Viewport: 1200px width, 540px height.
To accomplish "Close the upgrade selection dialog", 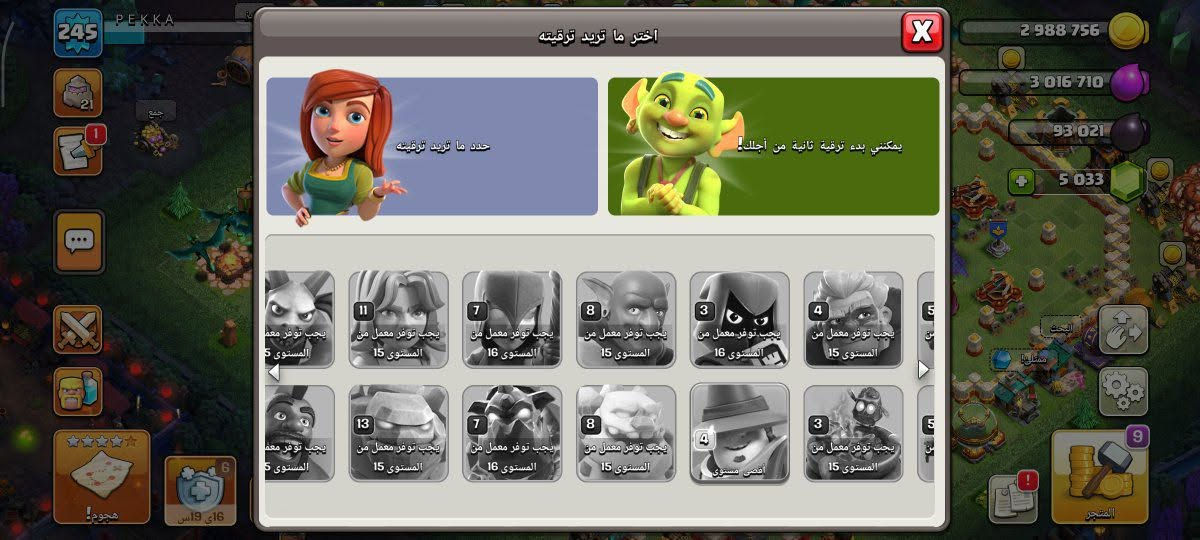I will tap(921, 32).
